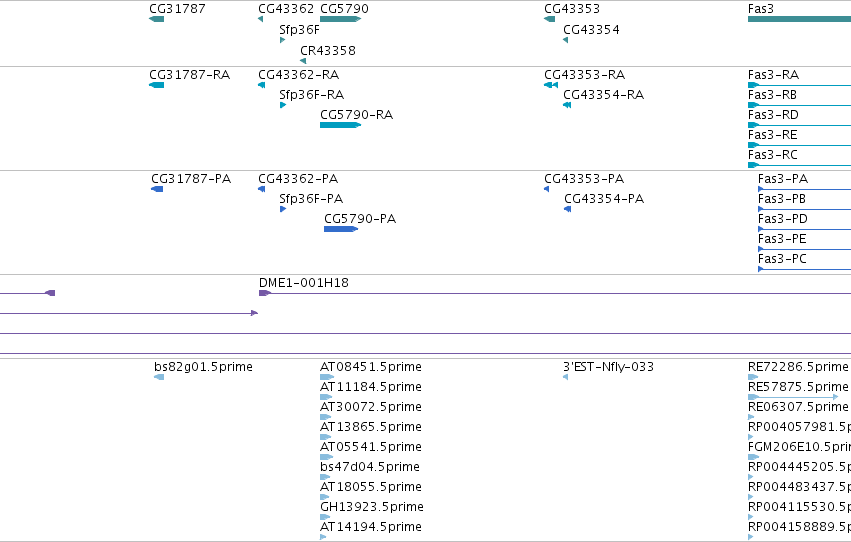Click the RE06307.5prime EST label
The height and width of the screenshot is (542, 851).
click(x=798, y=407)
